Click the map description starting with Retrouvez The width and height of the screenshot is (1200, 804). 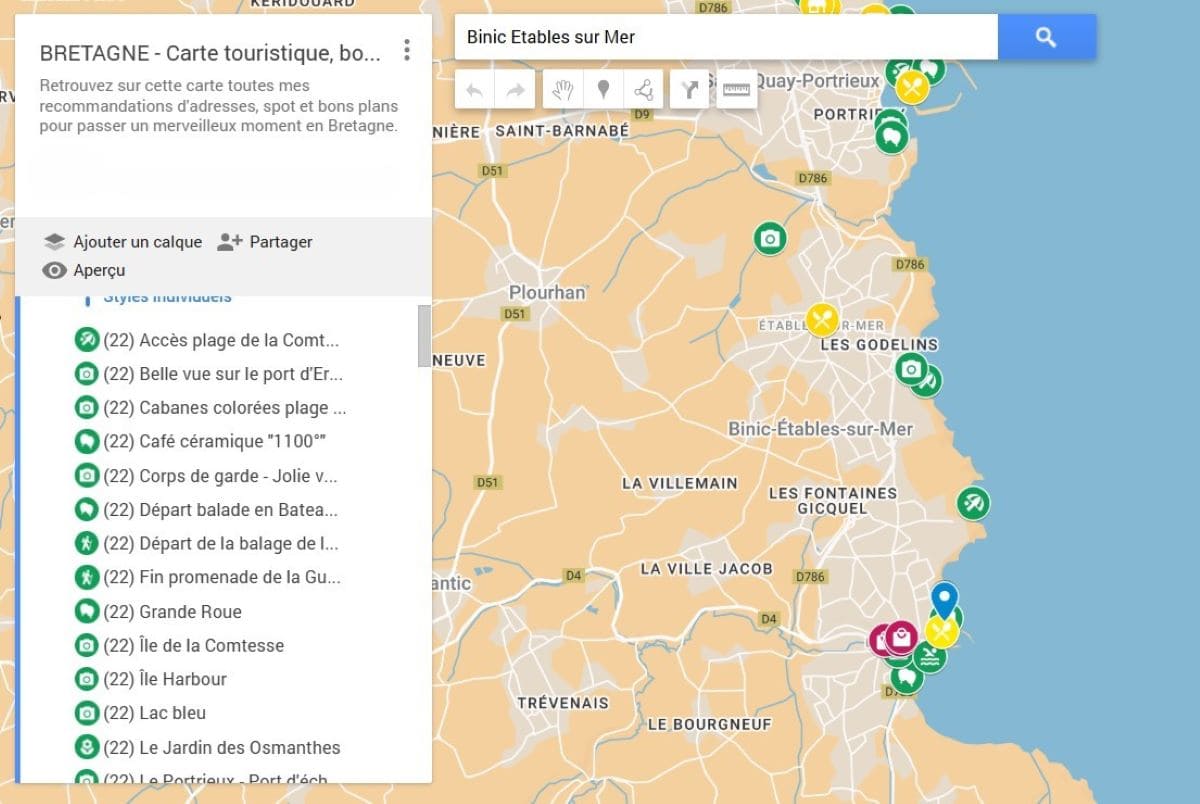[x=219, y=106]
